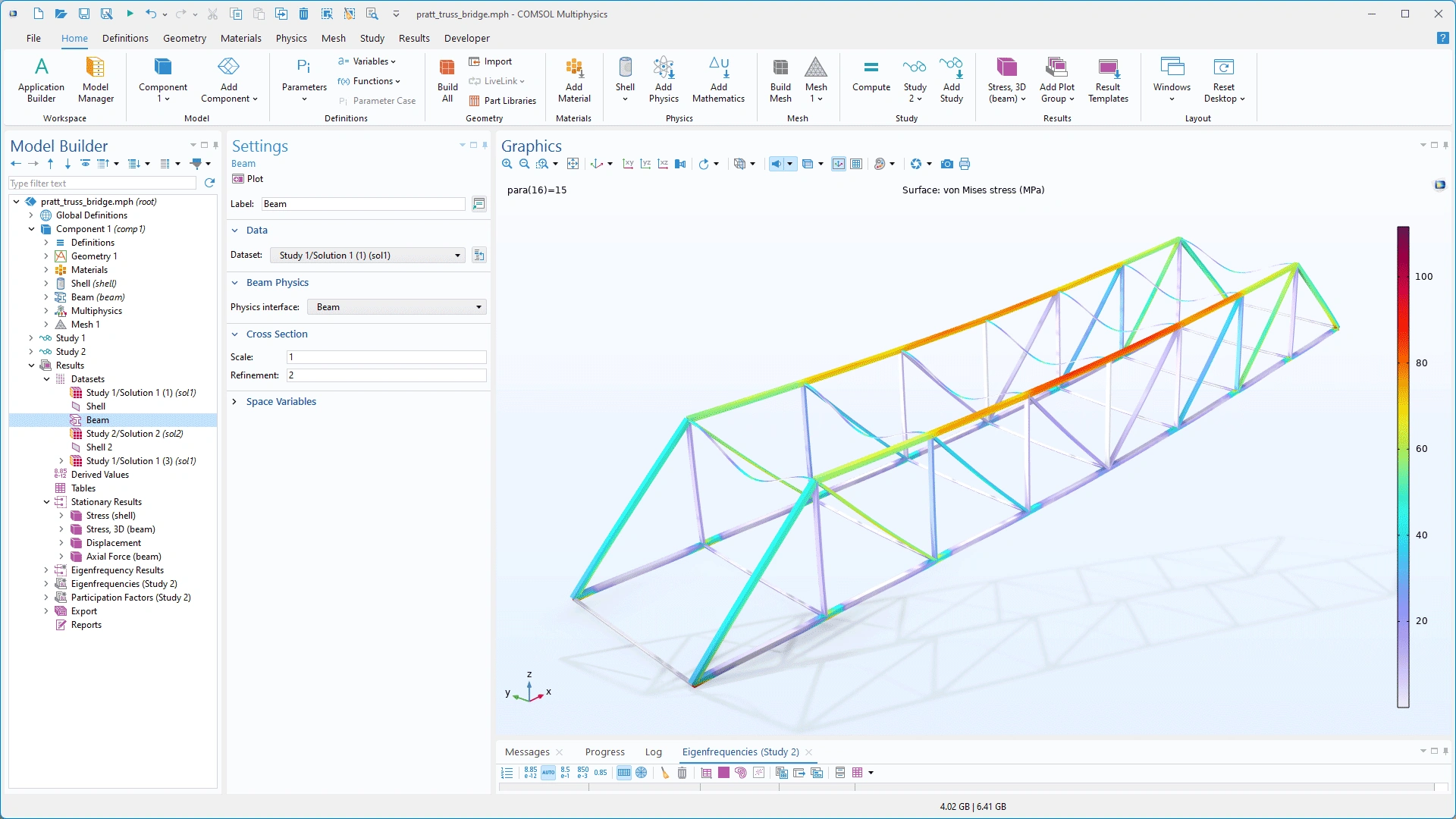Open Add Material tool
This screenshot has width=1456, height=819.
coord(574,76)
